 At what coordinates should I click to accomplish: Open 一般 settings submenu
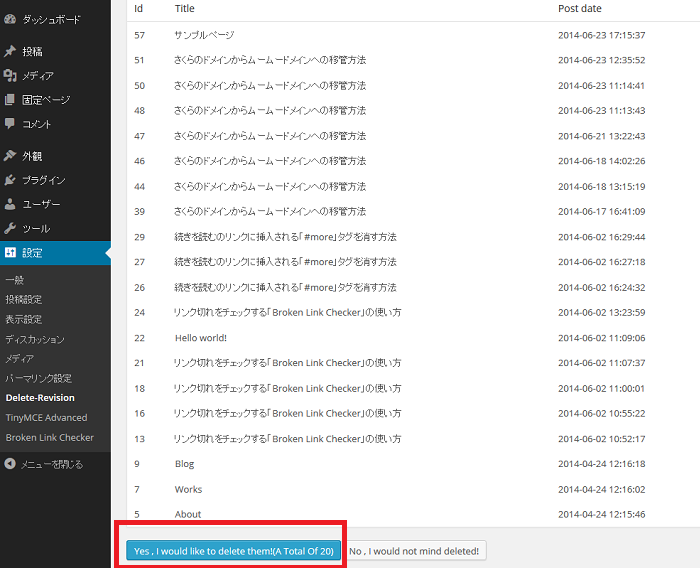click(15, 280)
